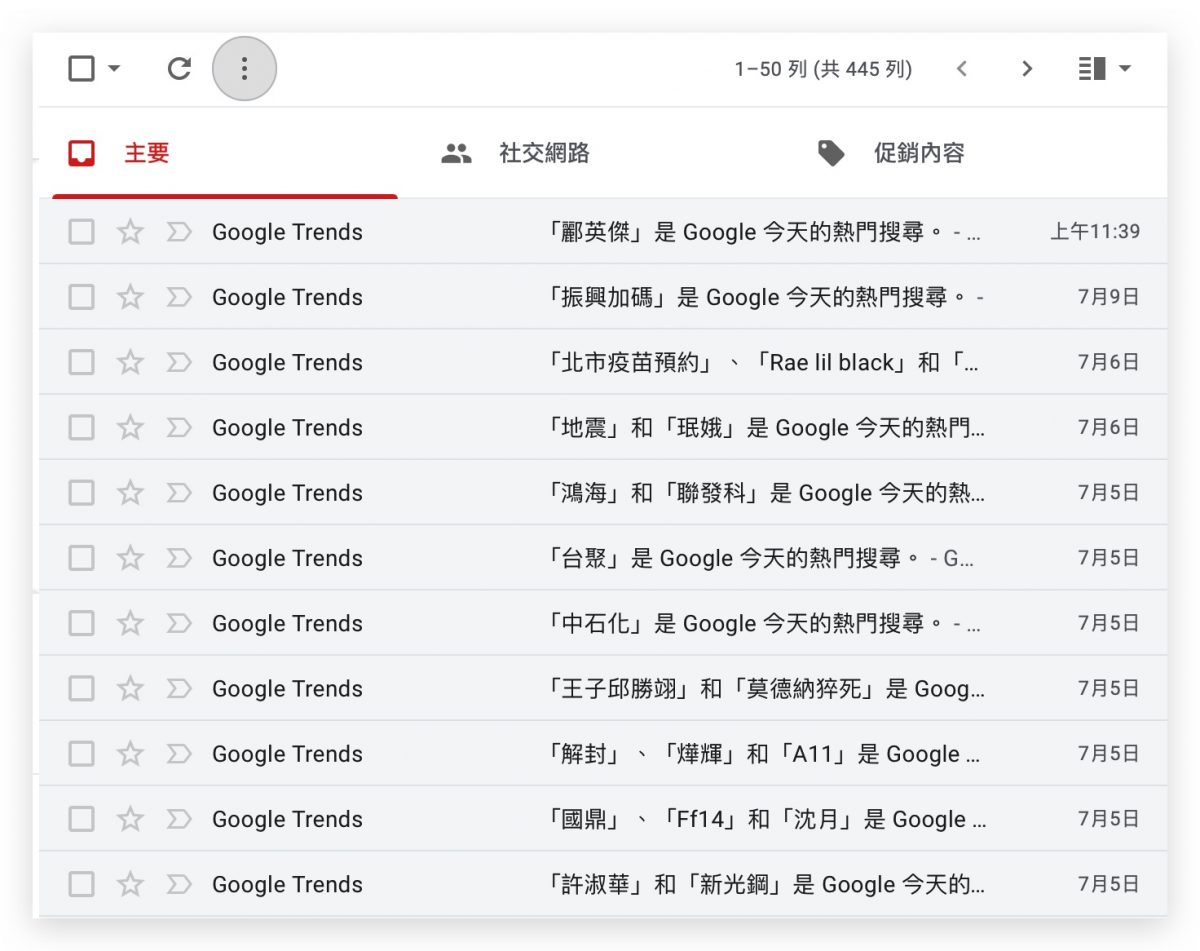The height and width of the screenshot is (951, 1200).
Task: Select the 「振興加碼」 email checkbox
Action: click(81, 297)
